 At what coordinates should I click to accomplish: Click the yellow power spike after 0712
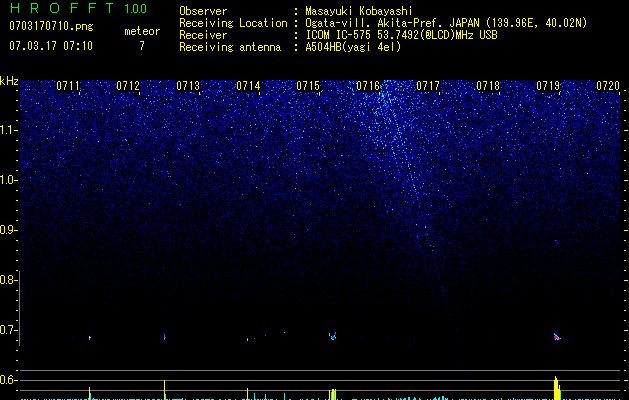[x=164, y=390]
